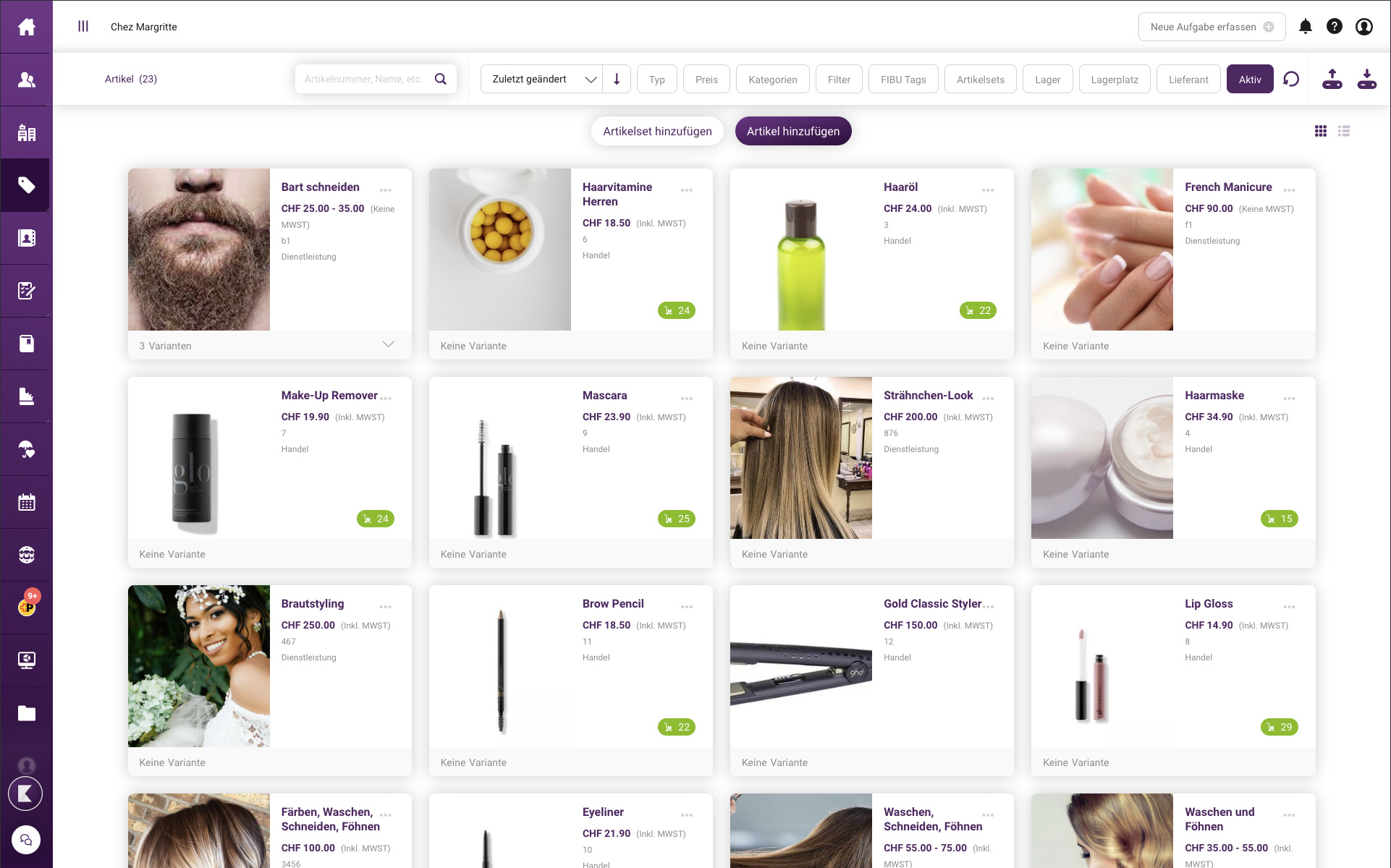The width and height of the screenshot is (1391, 868).
Task: Open the contacts sidebar icon
Action: coord(27,80)
